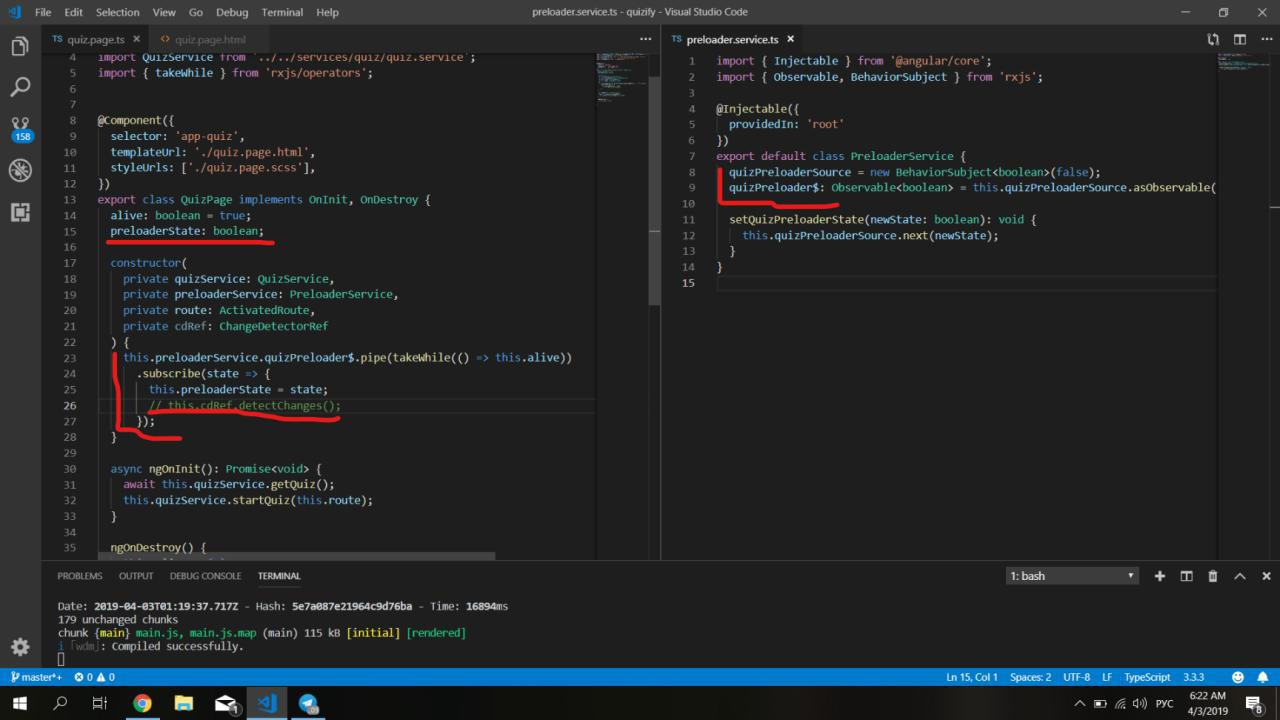Click Open Changes icon in right editor
Viewport: 1280px width, 720px height.
tap(1213, 39)
